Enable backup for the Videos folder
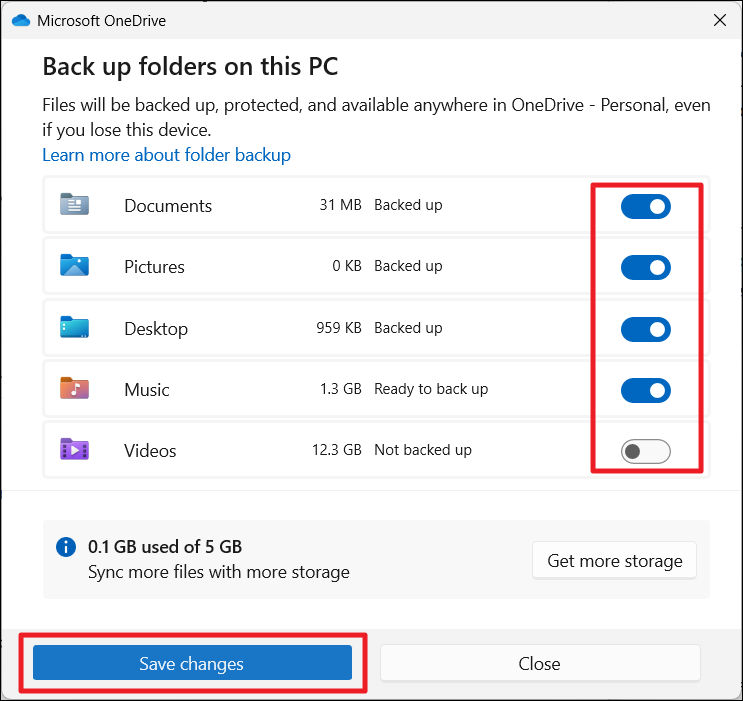Viewport: 743px width, 701px height. coord(645,452)
